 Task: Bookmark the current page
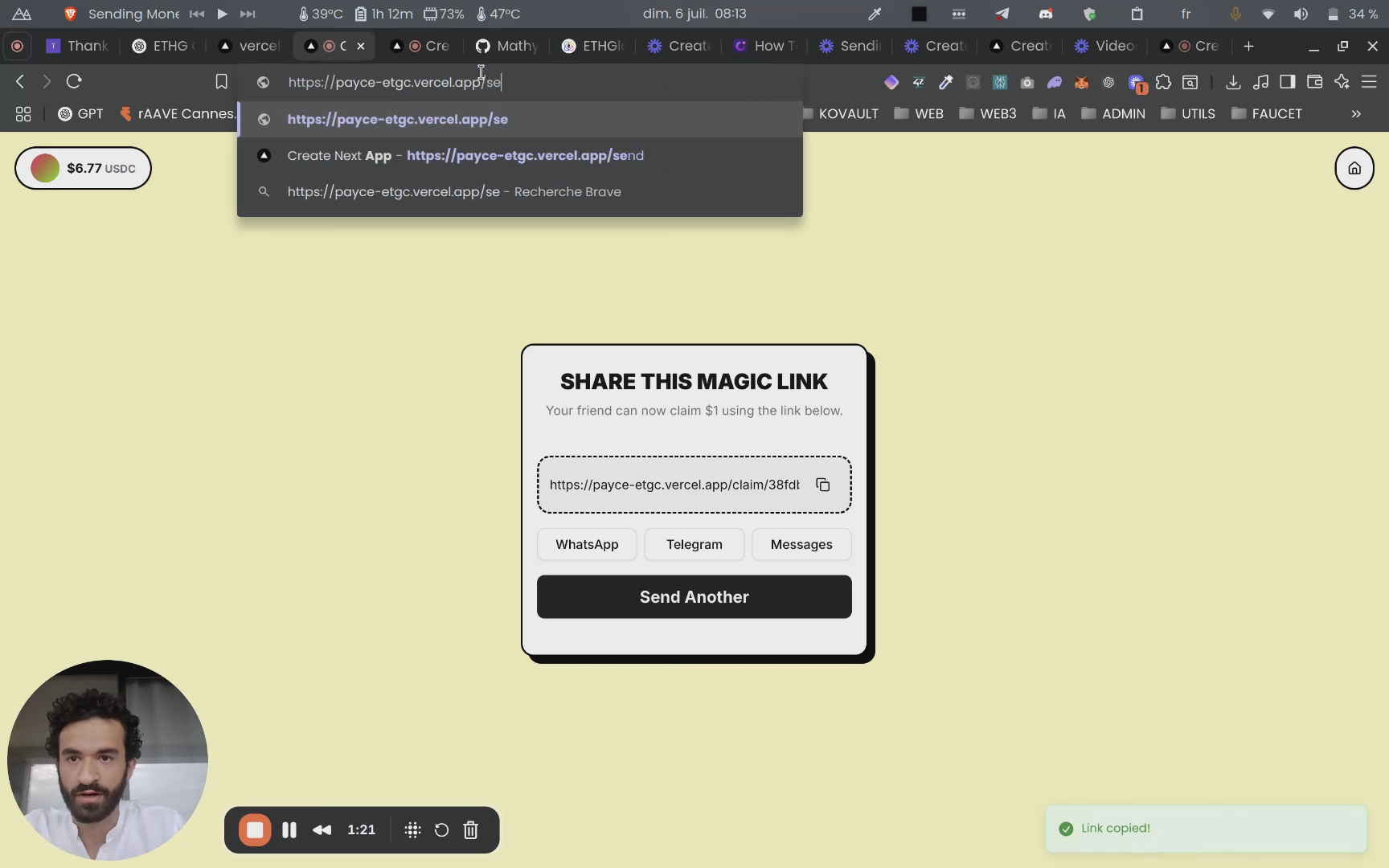(x=221, y=81)
